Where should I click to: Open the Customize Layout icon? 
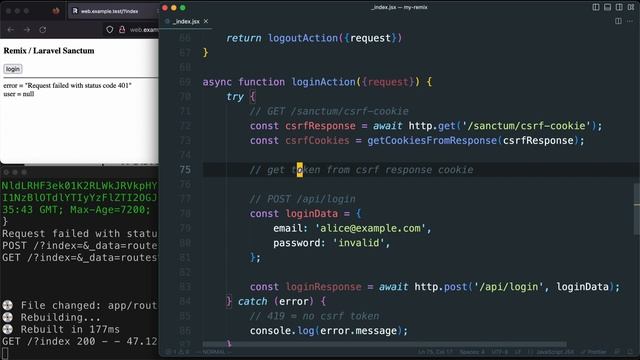click(x=631, y=7)
